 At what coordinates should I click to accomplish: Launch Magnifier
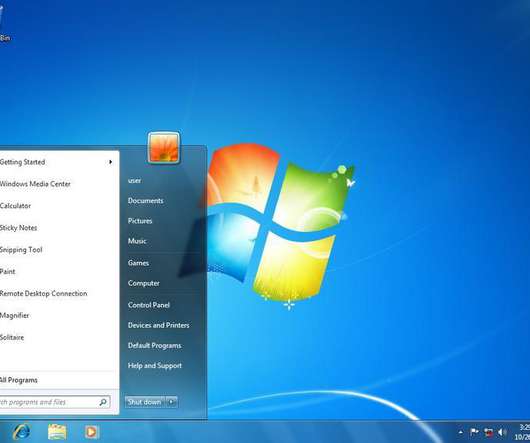pyautogui.click(x=14, y=316)
